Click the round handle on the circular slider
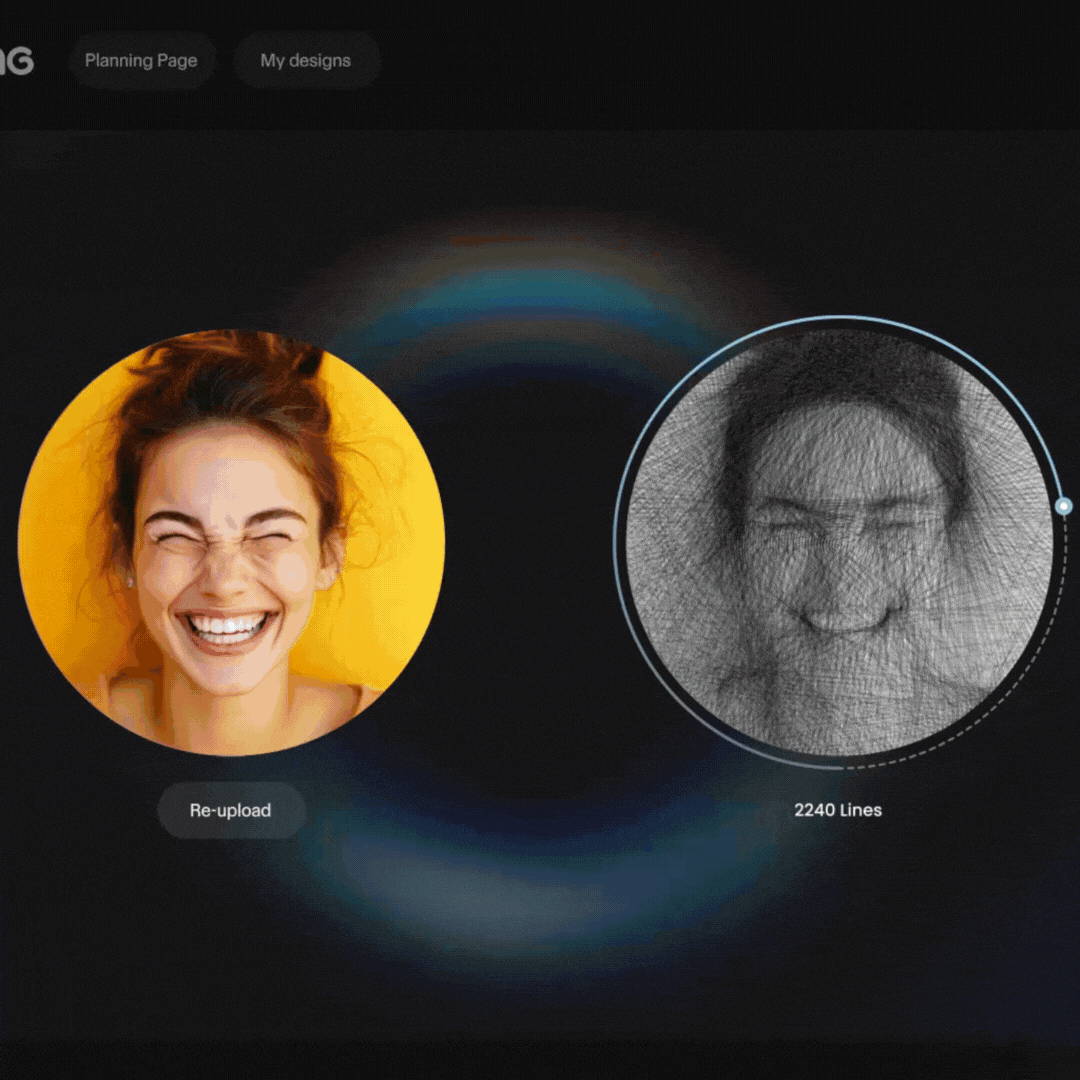The image size is (1080, 1080). pos(1063,507)
